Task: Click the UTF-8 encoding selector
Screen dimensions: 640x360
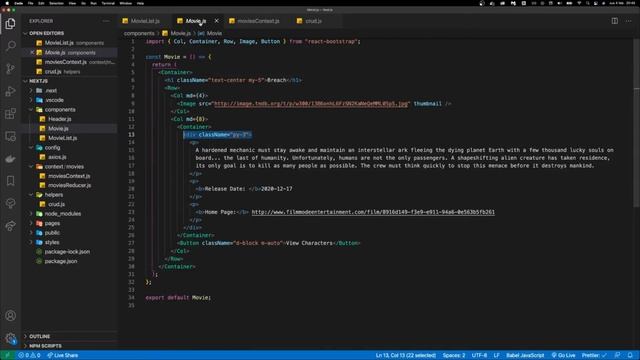Action: click(x=479, y=356)
